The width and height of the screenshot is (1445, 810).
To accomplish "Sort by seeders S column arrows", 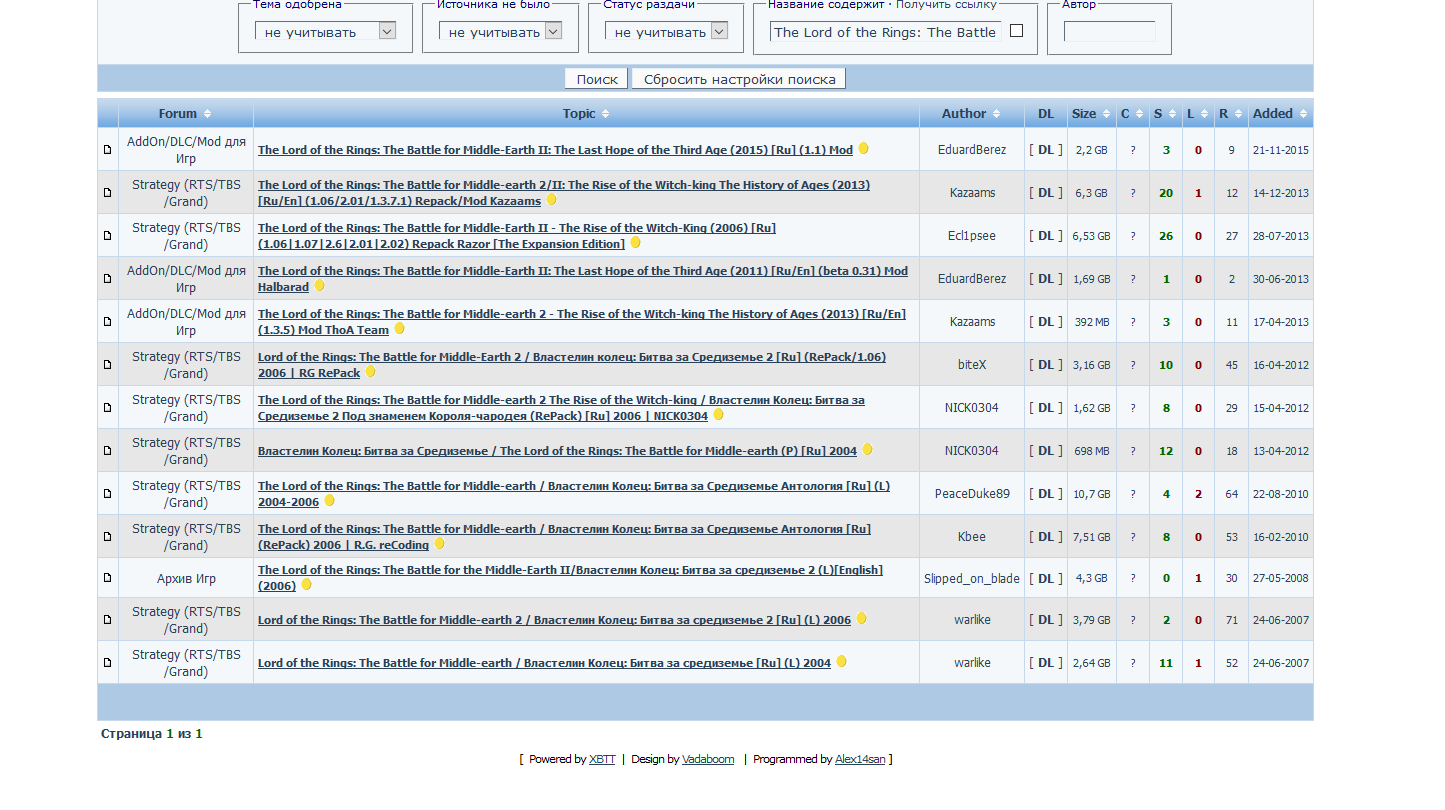I will coord(1172,114).
